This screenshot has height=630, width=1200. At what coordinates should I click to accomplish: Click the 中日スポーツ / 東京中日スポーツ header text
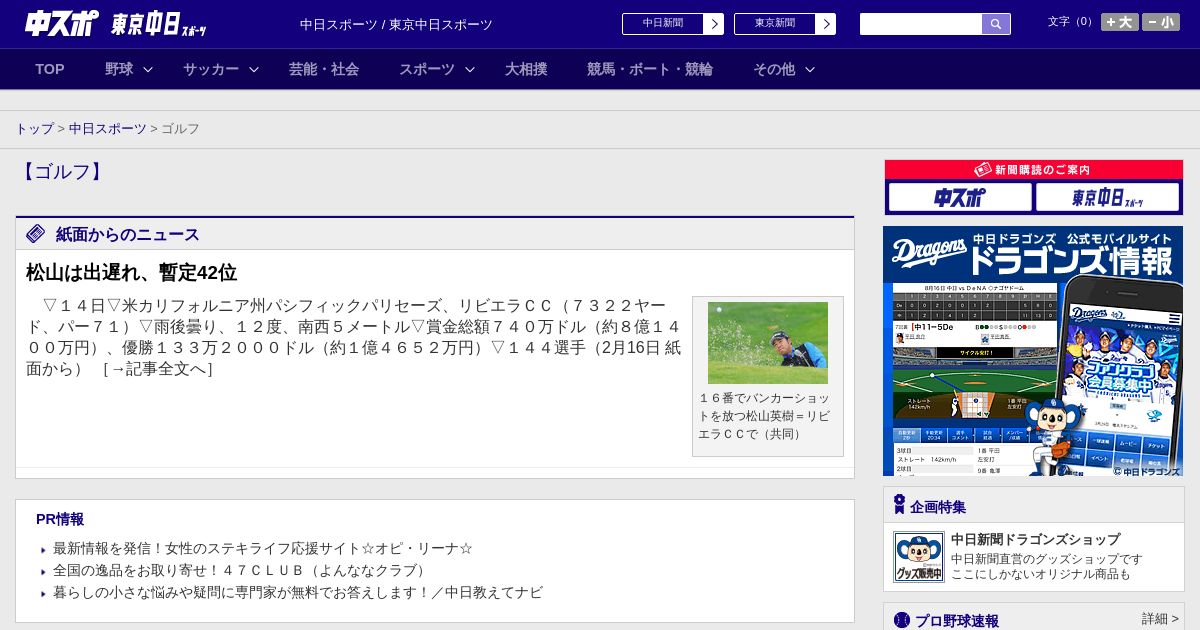click(396, 24)
